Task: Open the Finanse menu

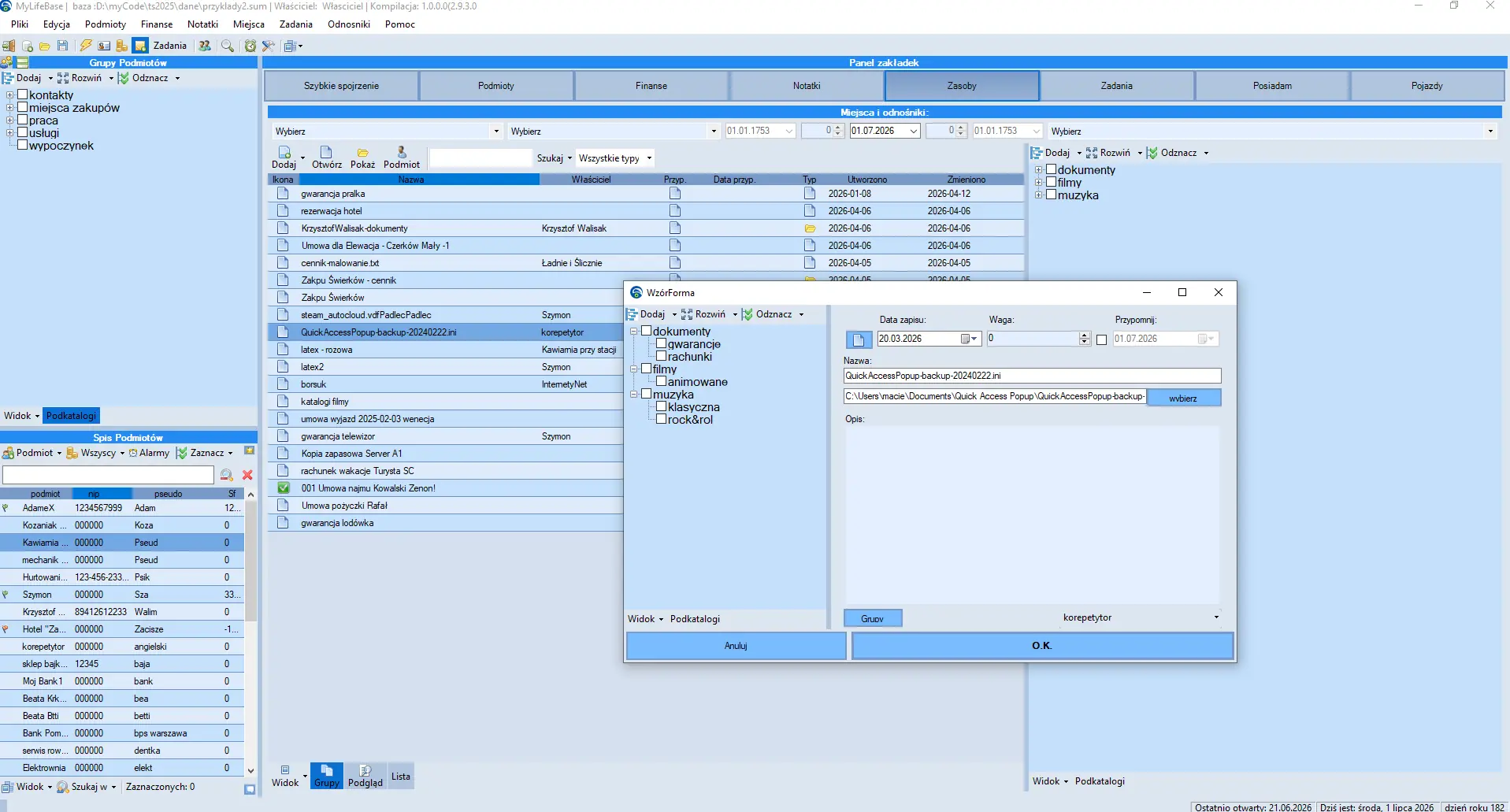Action: (157, 24)
